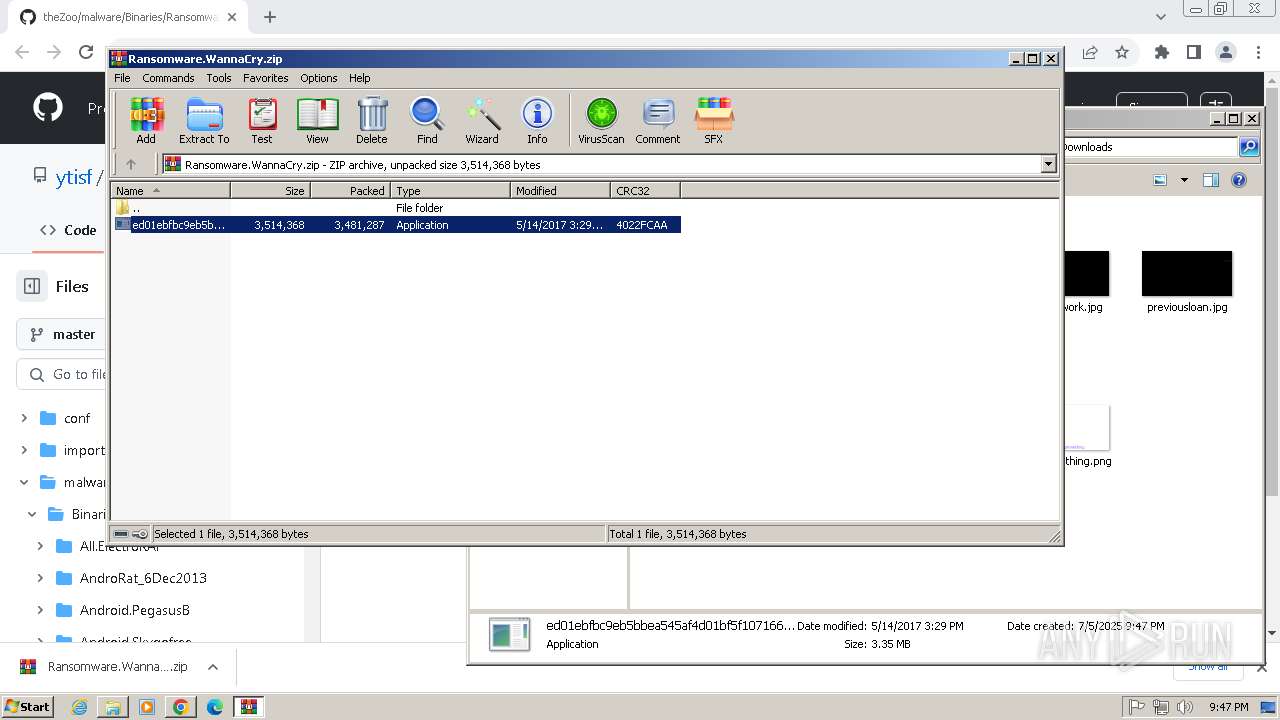This screenshot has width=1280, height=720.
Task: Sort by Modified column header
Action: 560,190
